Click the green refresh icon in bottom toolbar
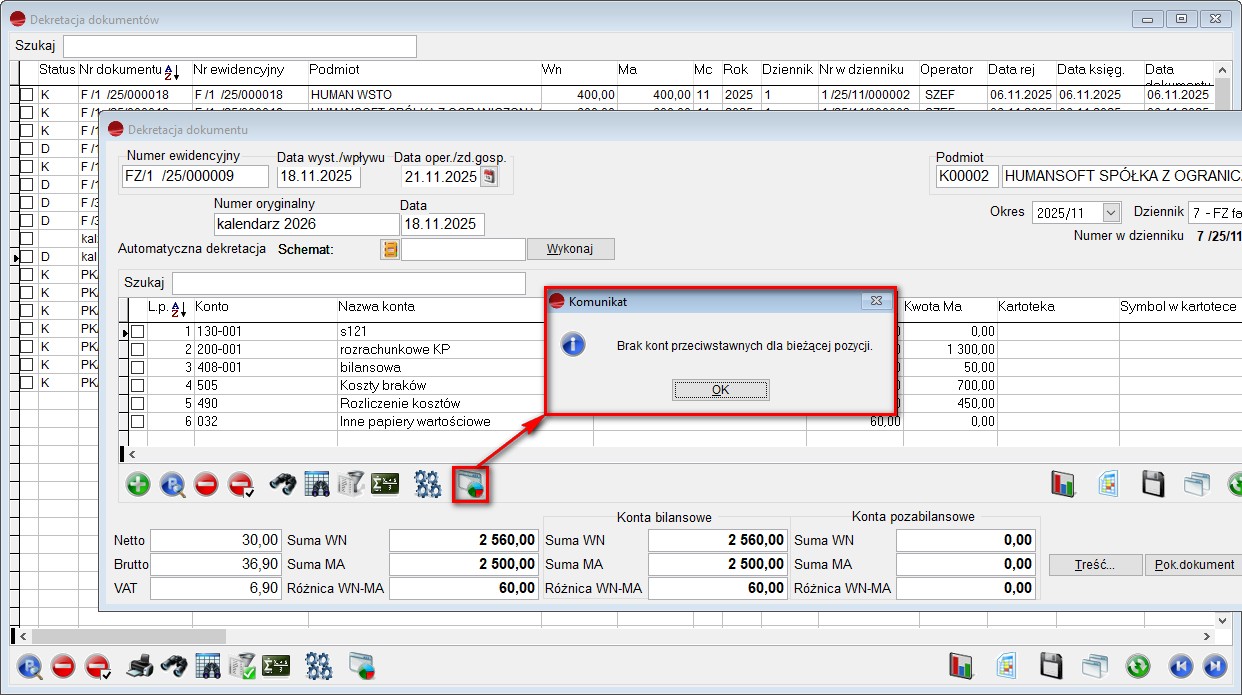Screen dimensions: 1242x695 tap(1136, 666)
